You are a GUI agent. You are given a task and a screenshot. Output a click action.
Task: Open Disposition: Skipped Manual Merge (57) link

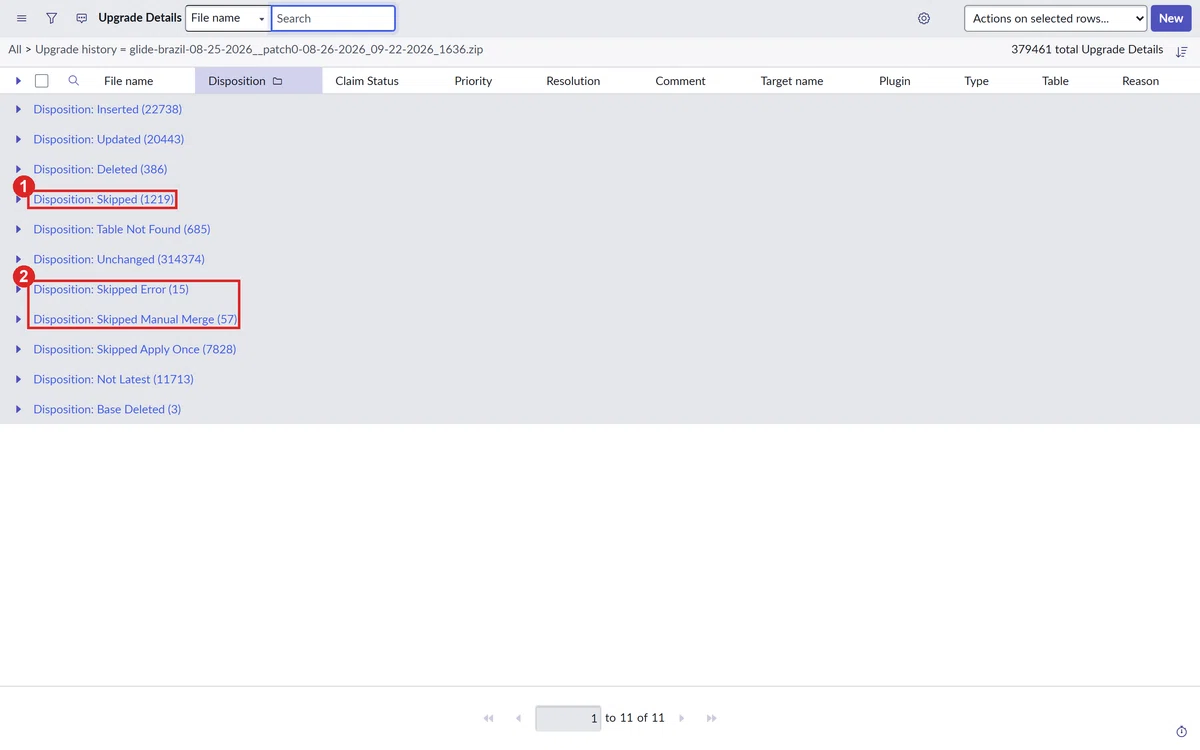tap(135, 319)
